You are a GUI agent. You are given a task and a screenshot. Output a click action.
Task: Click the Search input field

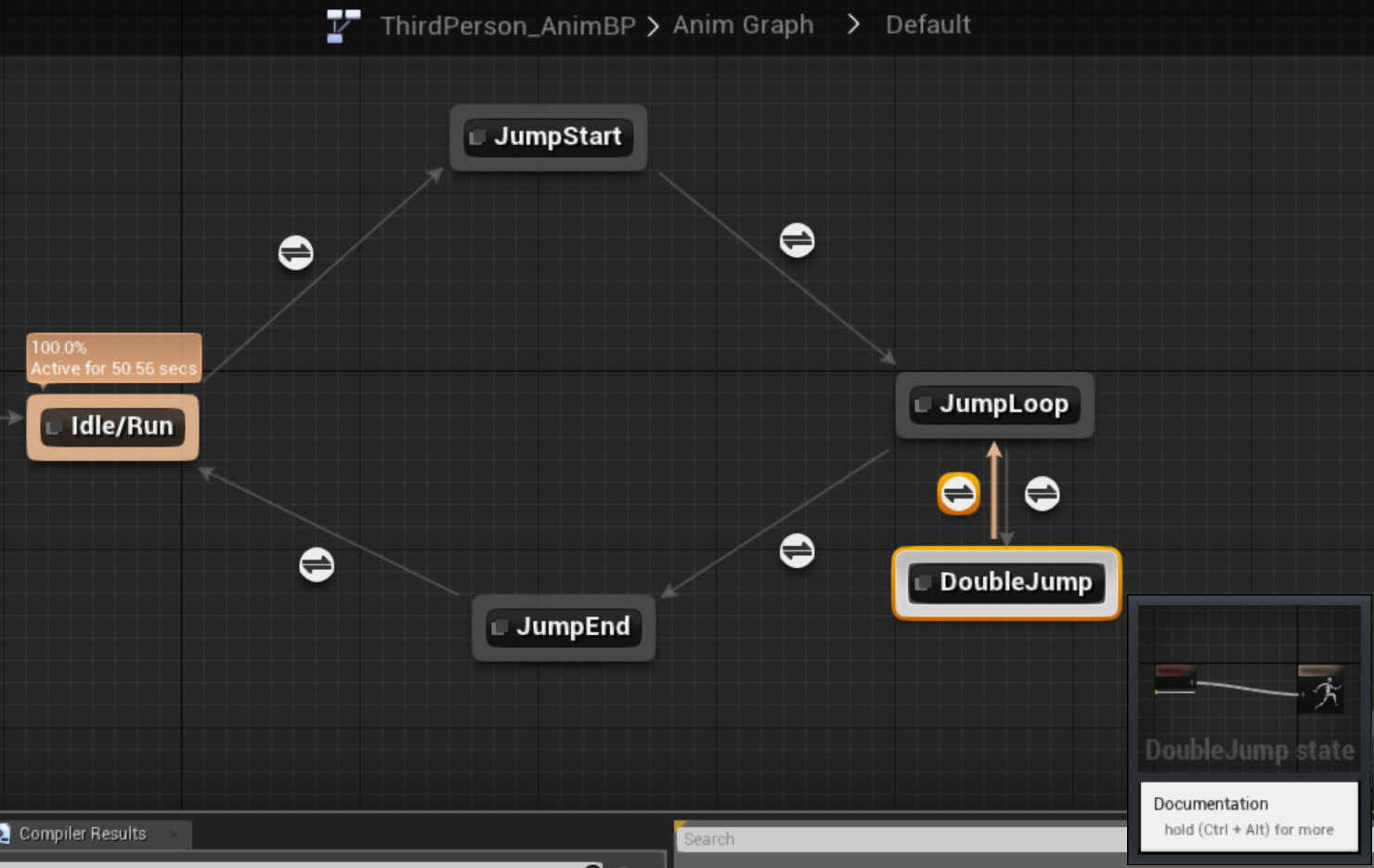pyautogui.click(x=901, y=839)
